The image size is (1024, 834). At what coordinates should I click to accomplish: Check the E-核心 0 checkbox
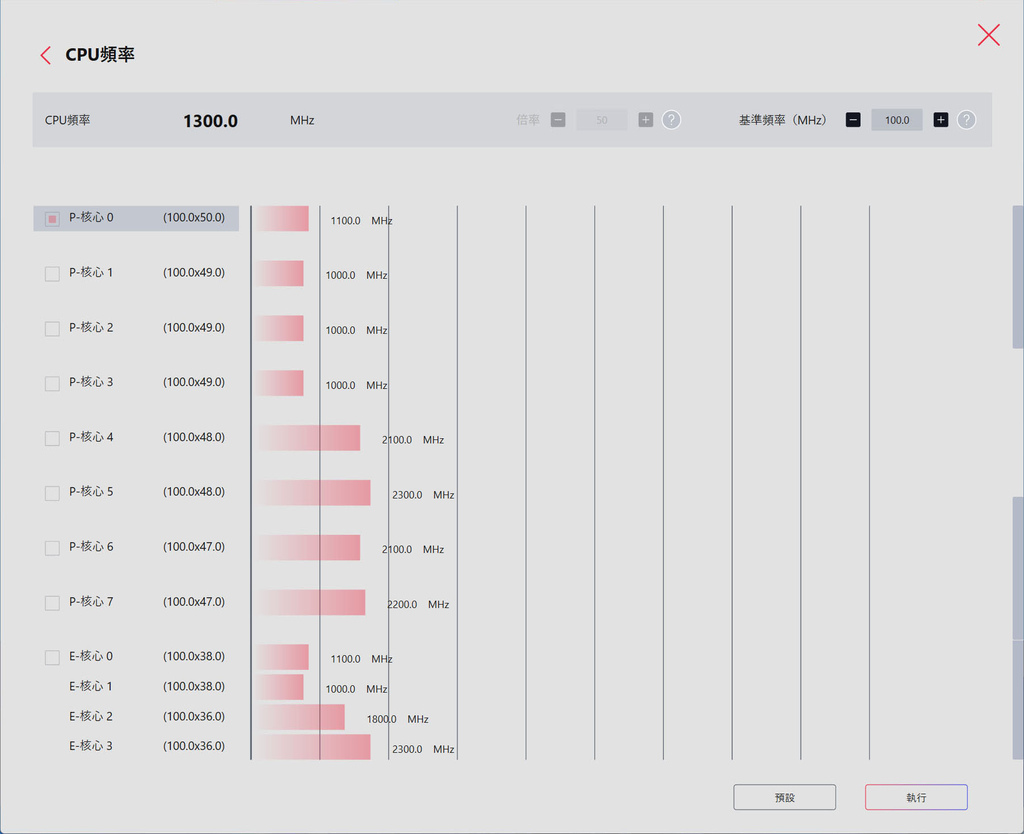pyautogui.click(x=52, y=658)
